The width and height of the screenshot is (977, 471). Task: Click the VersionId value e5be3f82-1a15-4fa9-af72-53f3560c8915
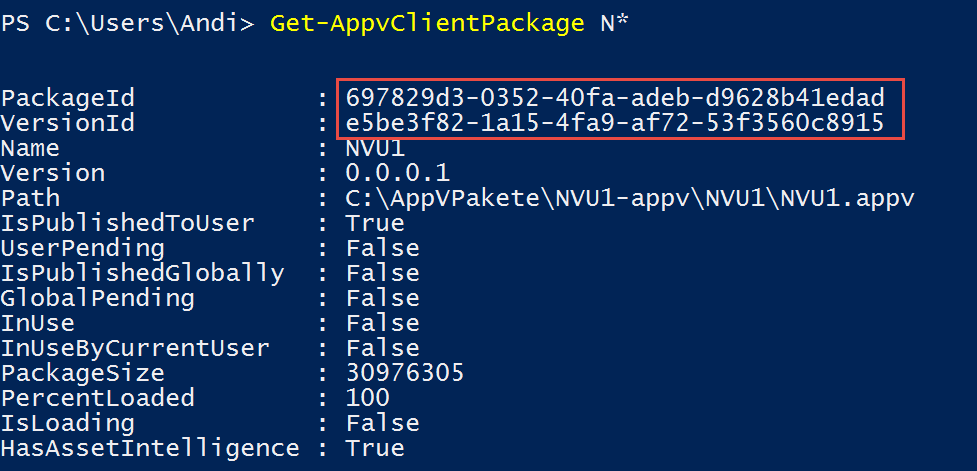pyautogui.click(x=615, y=123)
